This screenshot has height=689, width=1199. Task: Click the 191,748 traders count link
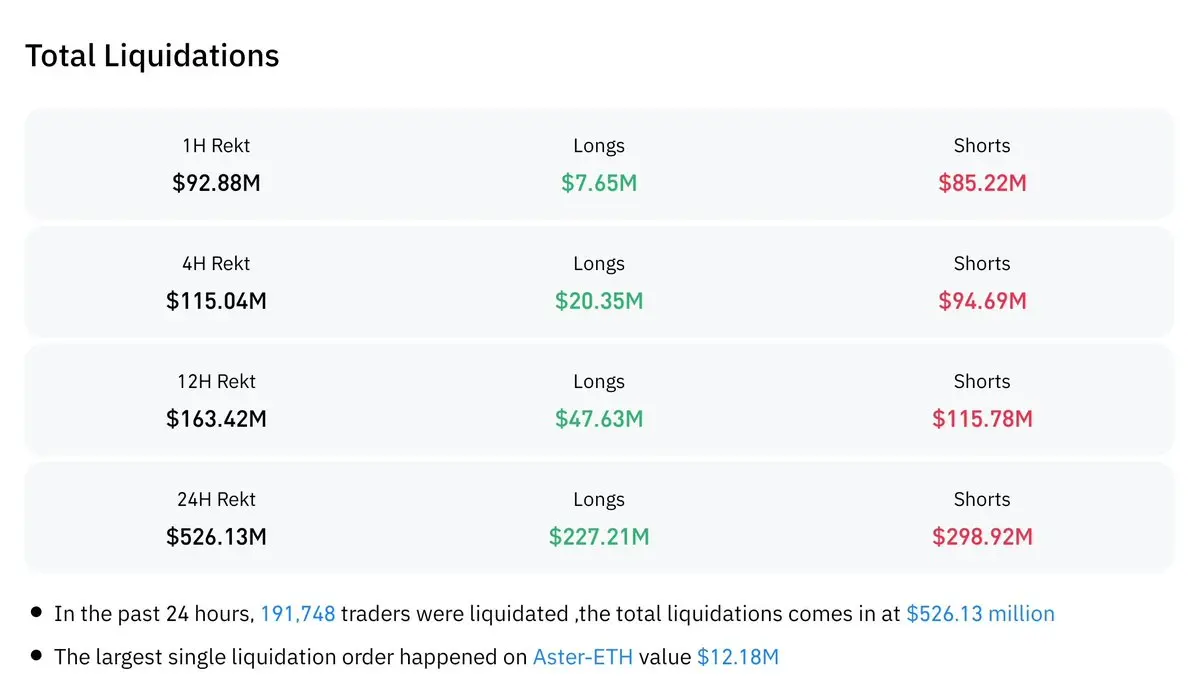click(297, 614)
